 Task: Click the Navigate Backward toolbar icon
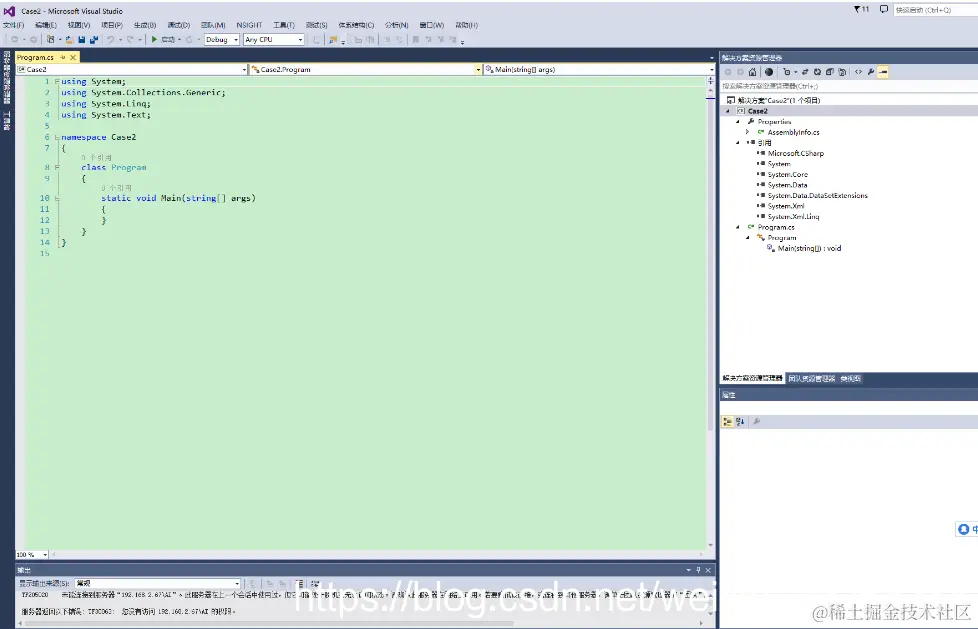coord(14,39)
